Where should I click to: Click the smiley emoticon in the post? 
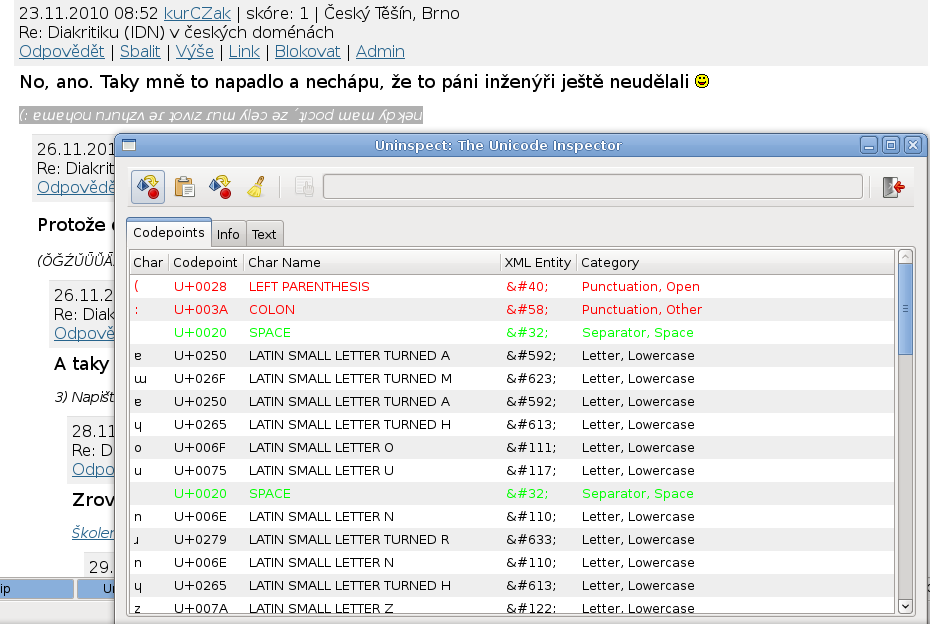(x=702, y=81)
